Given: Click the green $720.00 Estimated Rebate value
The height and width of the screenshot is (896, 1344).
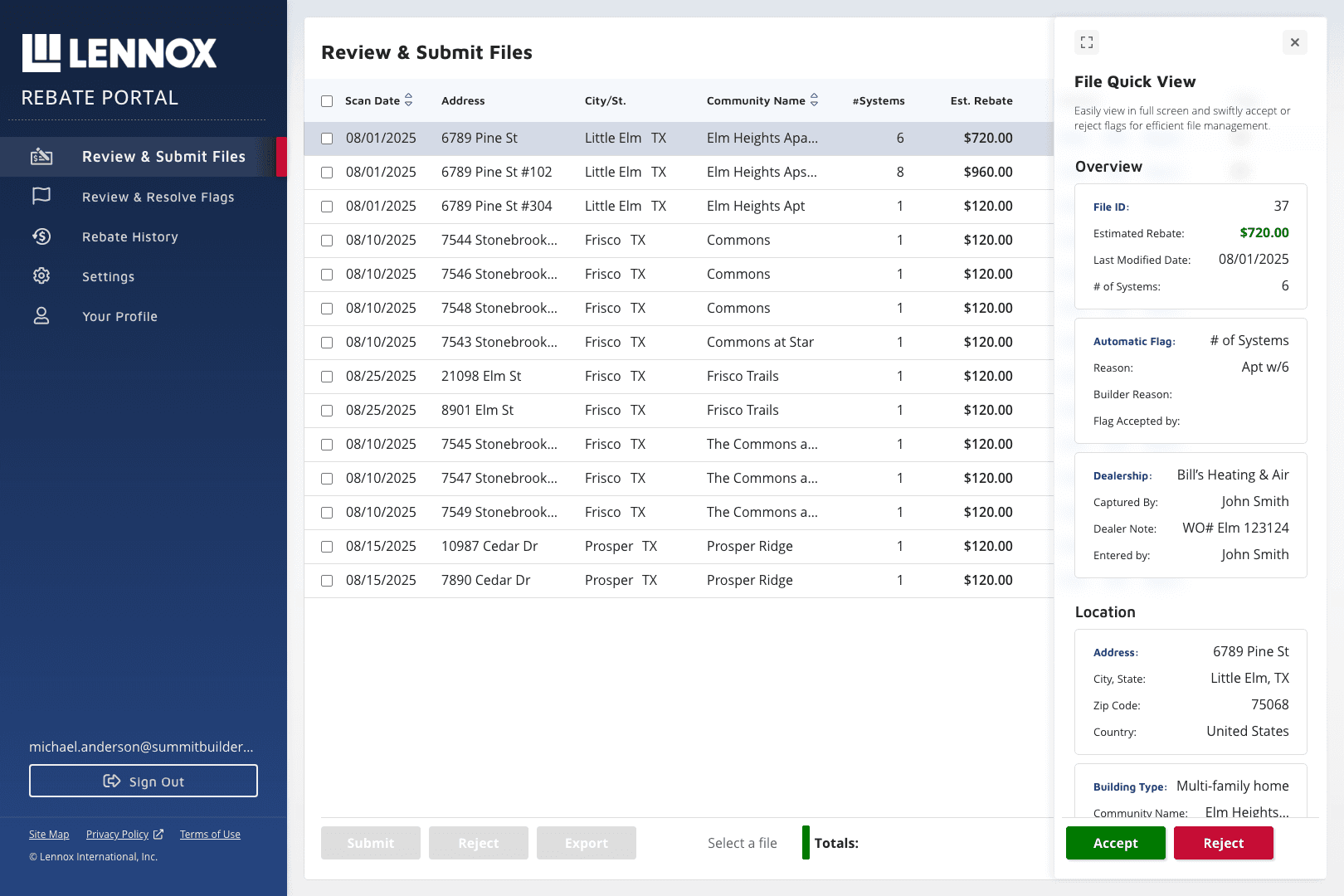Looking at the screenshot, I should [x=1264, y=232].
